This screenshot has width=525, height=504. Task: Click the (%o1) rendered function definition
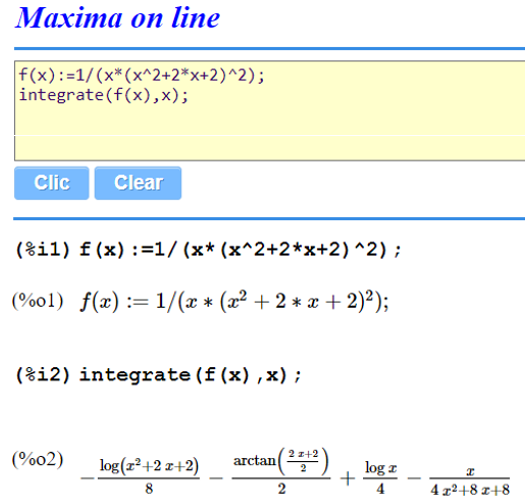[x=234, y=301]
